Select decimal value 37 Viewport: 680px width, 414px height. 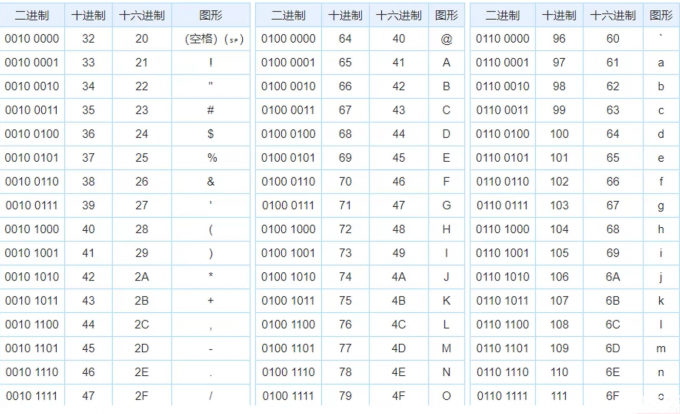point(88,158)
